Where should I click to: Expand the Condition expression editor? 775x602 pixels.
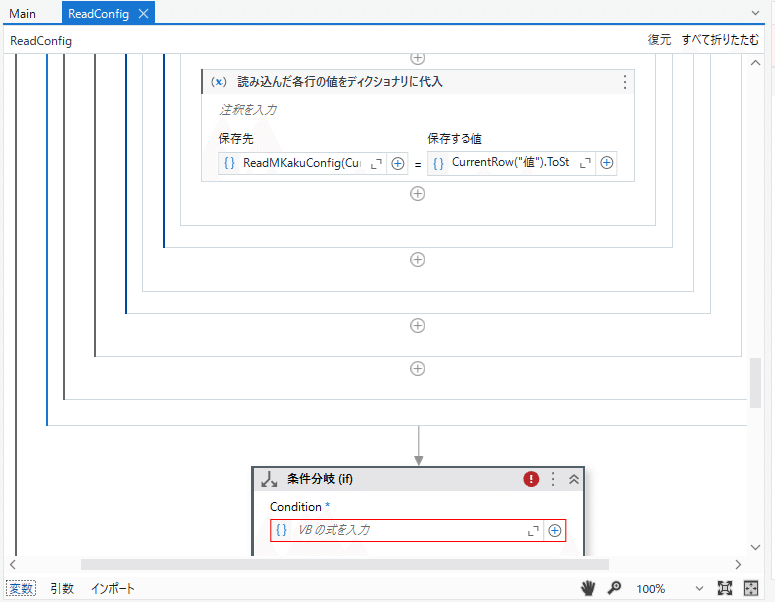click(533, 531)
